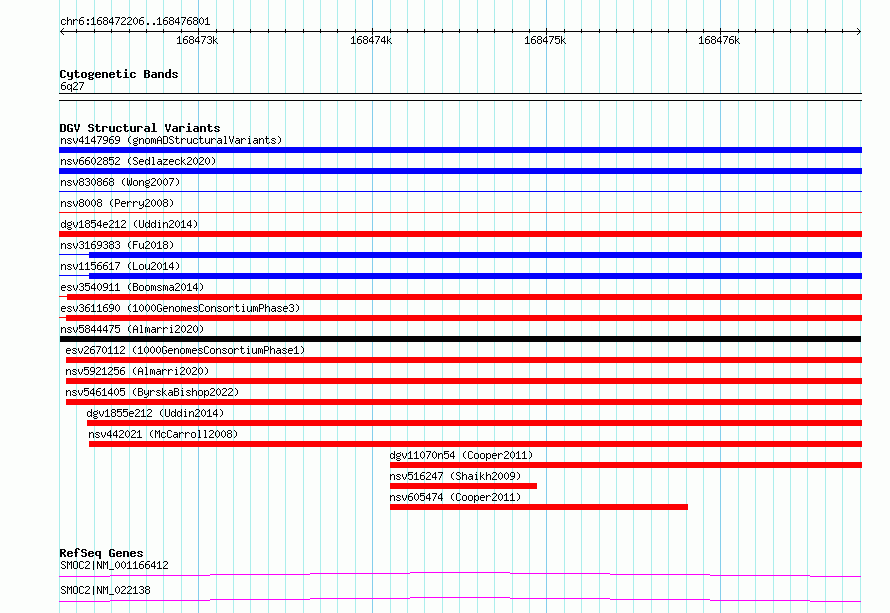Open esv2670112 (1000GenomesConsortiumPhase1) label
The image size is (890, 613).
click(185, 350)
